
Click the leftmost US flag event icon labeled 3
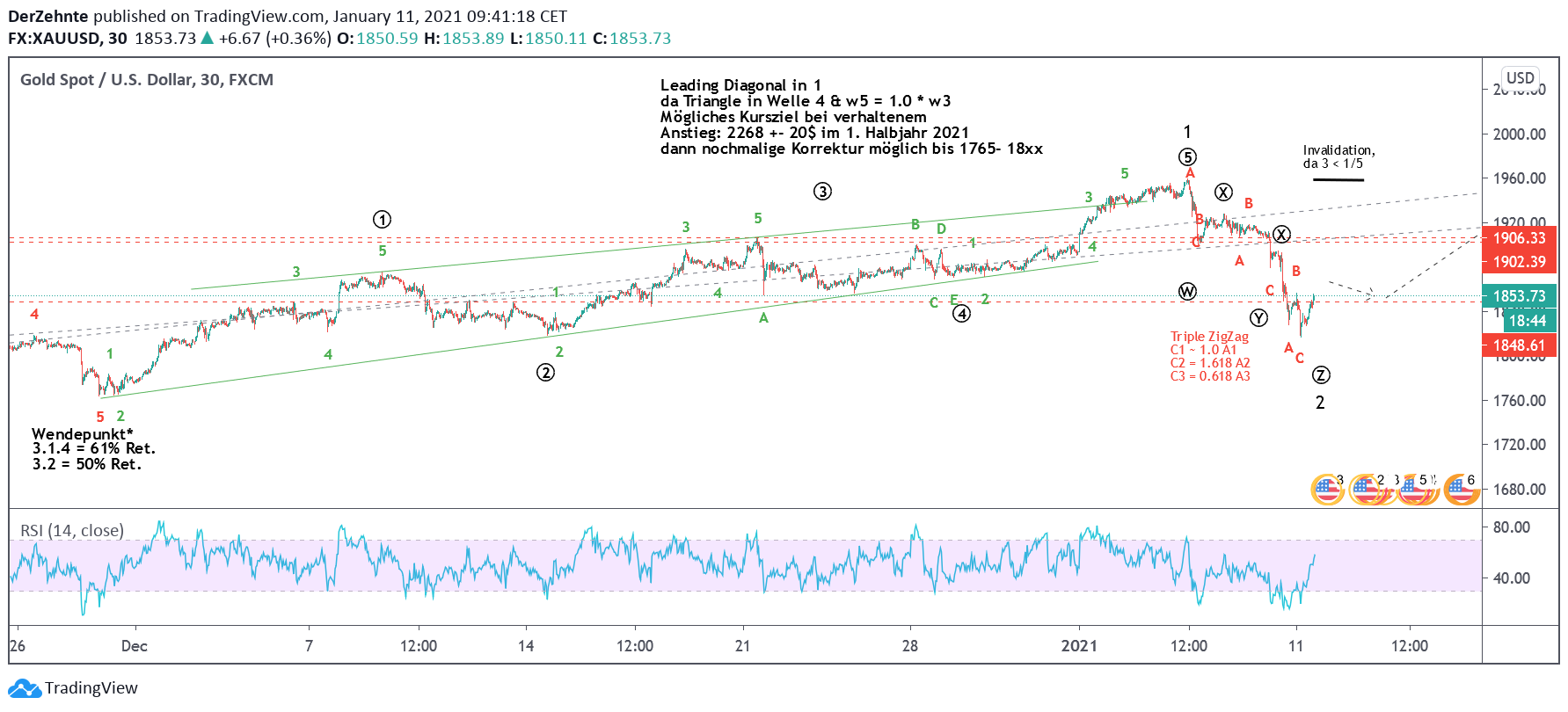(1326, 489)
